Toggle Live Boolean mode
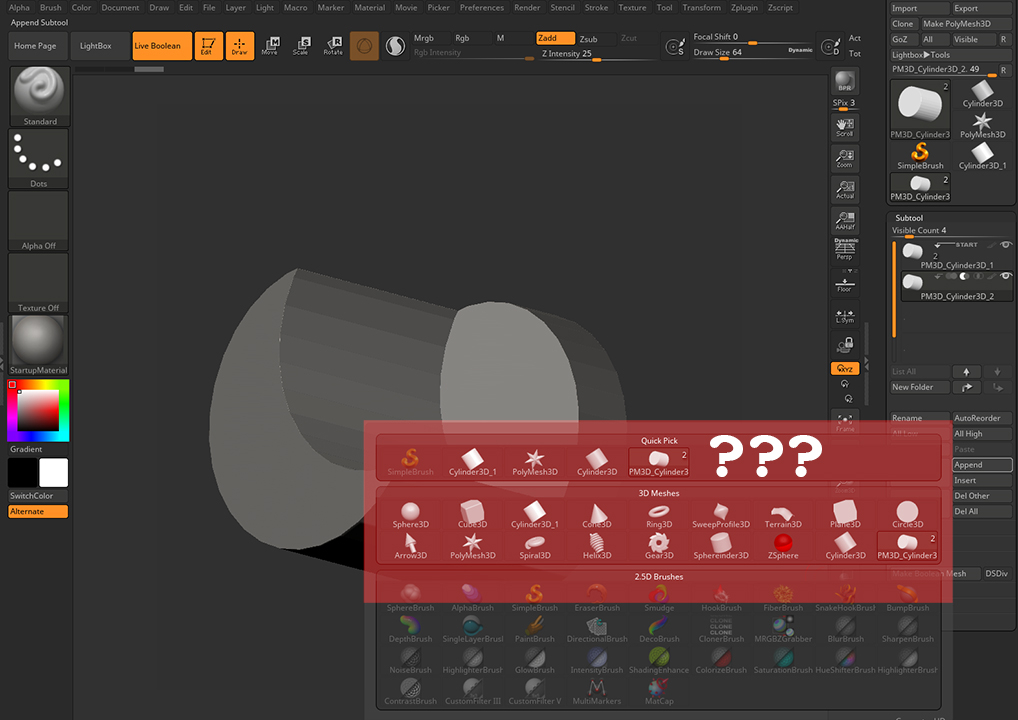Screen dimensions: 1018x720 coord(162,45)
